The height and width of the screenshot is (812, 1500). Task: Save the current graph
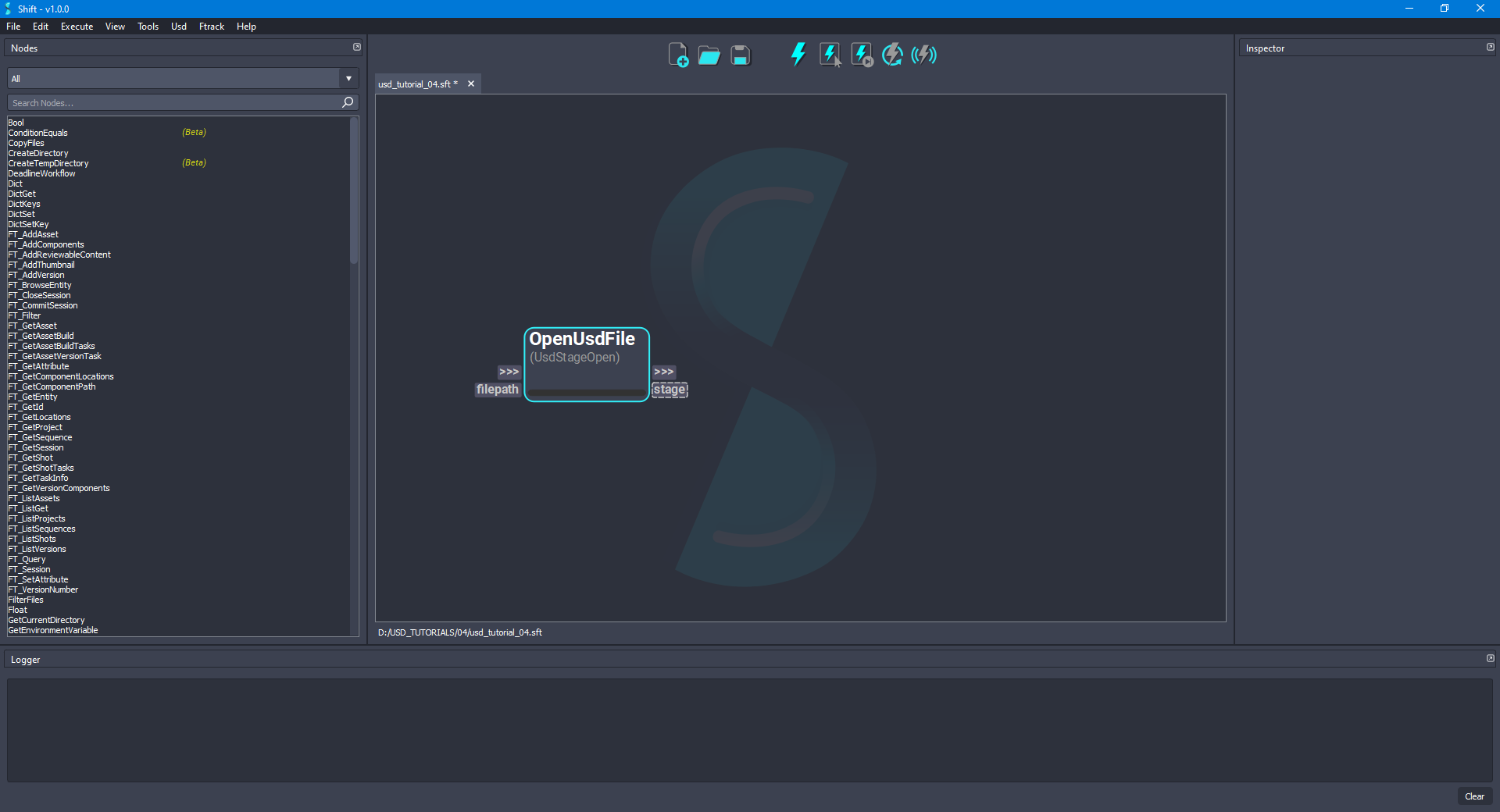click(738, 55)
